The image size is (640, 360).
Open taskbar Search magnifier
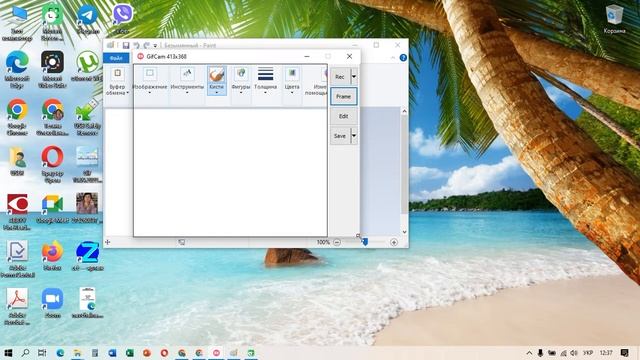25,353
